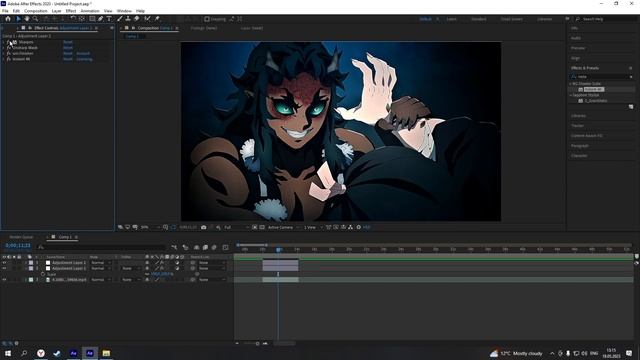Reset the Sharpen effect
640x360 pixels.
(x=68, y=42)
